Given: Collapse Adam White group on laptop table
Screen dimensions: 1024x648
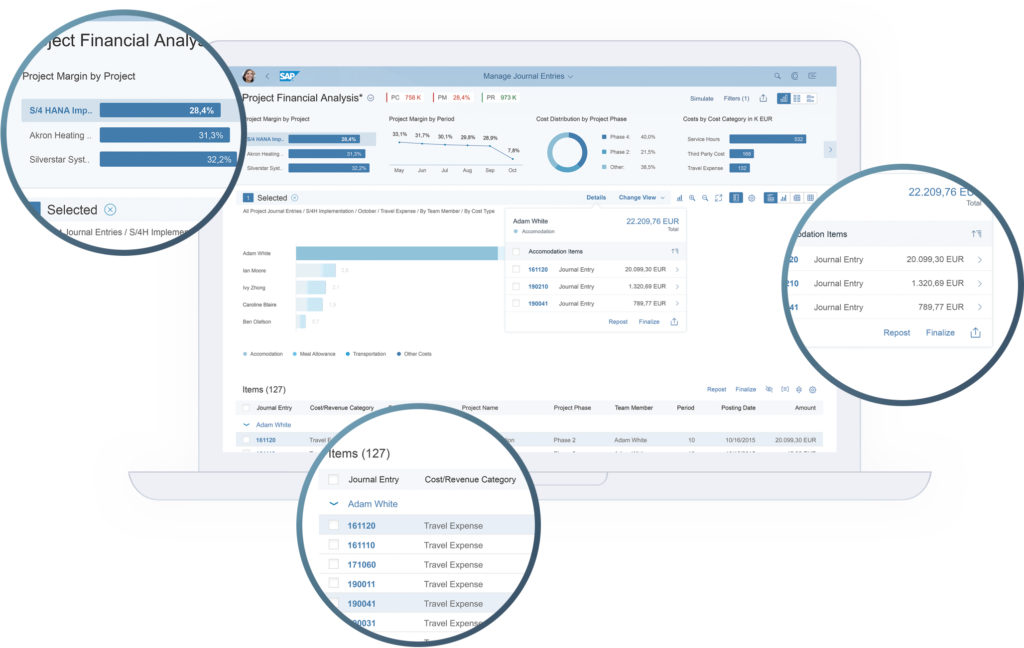Looking at the screenshot, I should [x=246, y=425].
